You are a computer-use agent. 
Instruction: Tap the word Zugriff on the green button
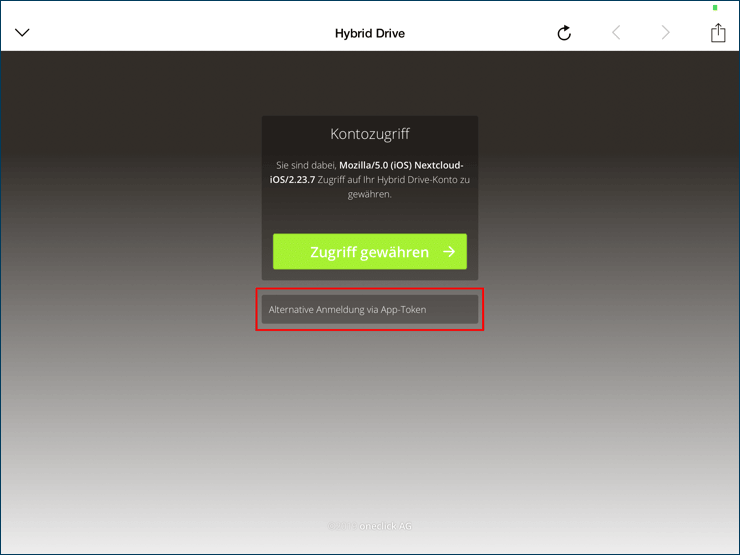point(334,252)
